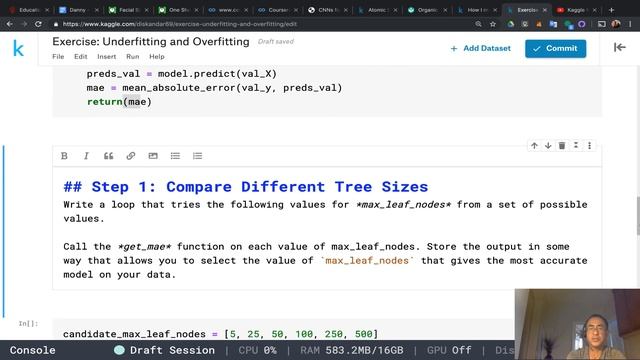Viewport: 640px width, 360px height.
Task: Click the Draft Session status dot
Action: pos(119,350)
